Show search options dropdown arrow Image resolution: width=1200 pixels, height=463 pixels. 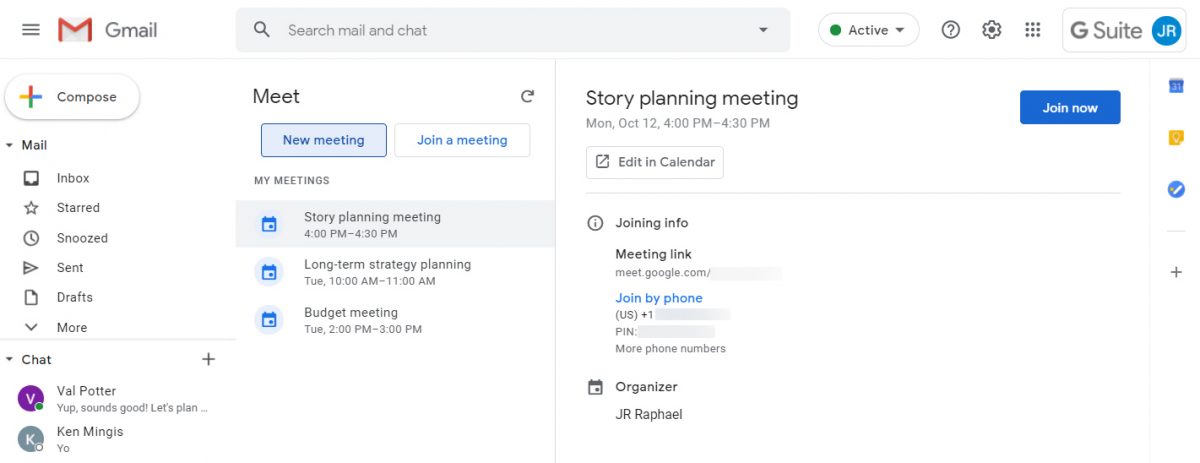[763, 30]
